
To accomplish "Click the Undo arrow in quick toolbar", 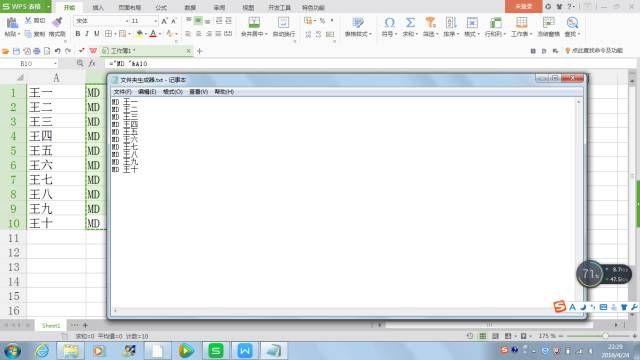I will point(58,51).
